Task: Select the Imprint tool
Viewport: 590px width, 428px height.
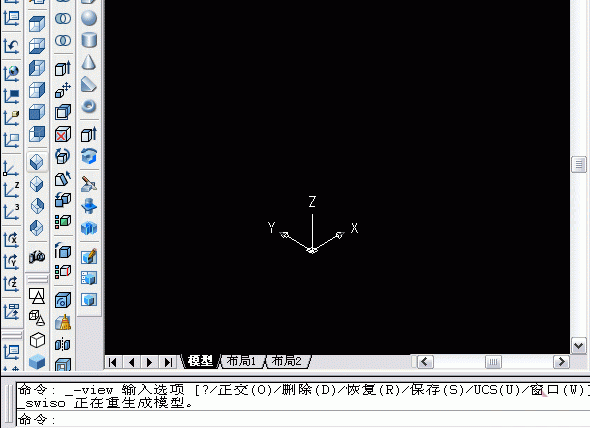Action: click(63, 300)
